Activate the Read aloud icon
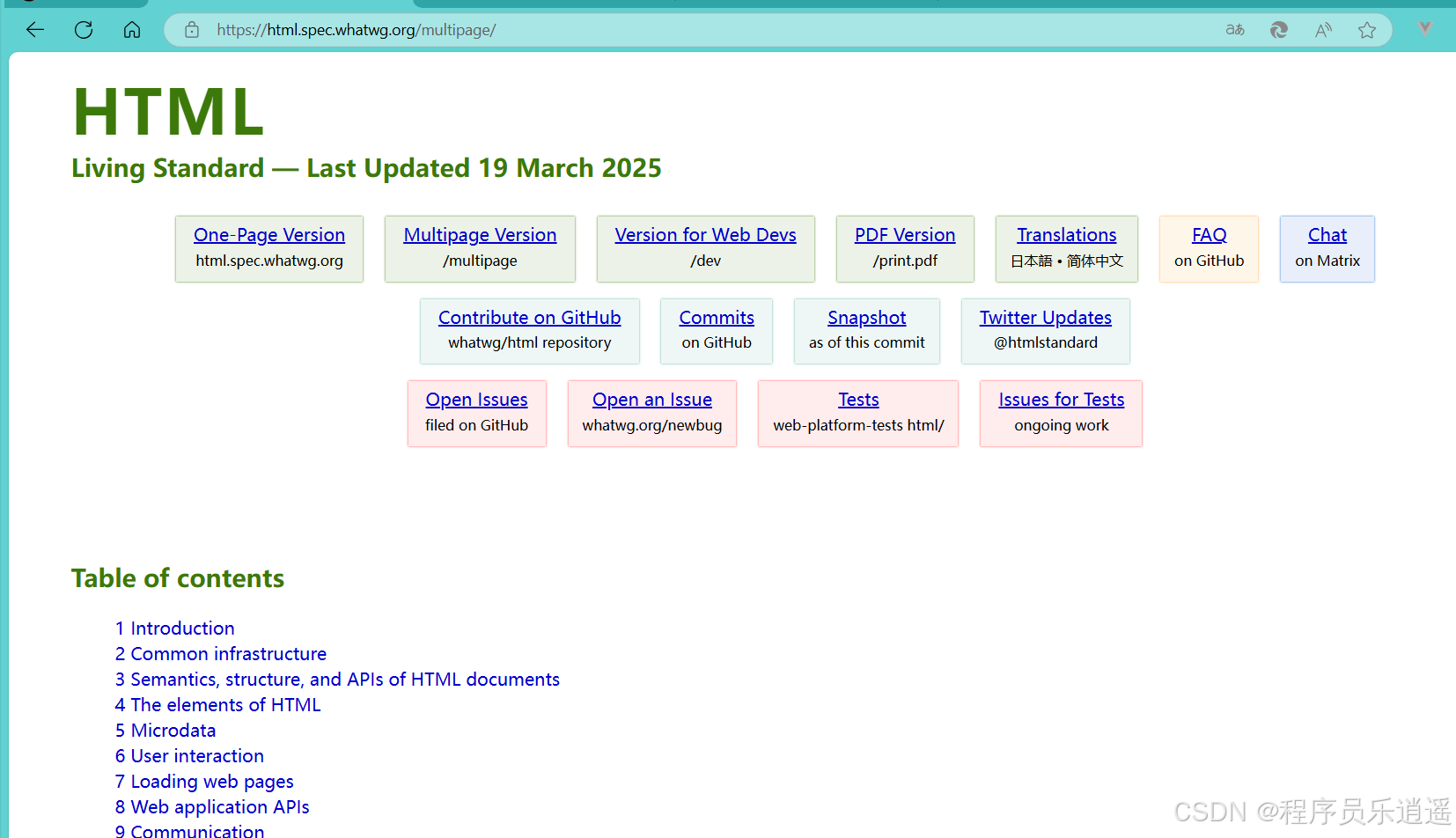The image size is (1456, 838). pyautogui.click(x=1323, y=30)
